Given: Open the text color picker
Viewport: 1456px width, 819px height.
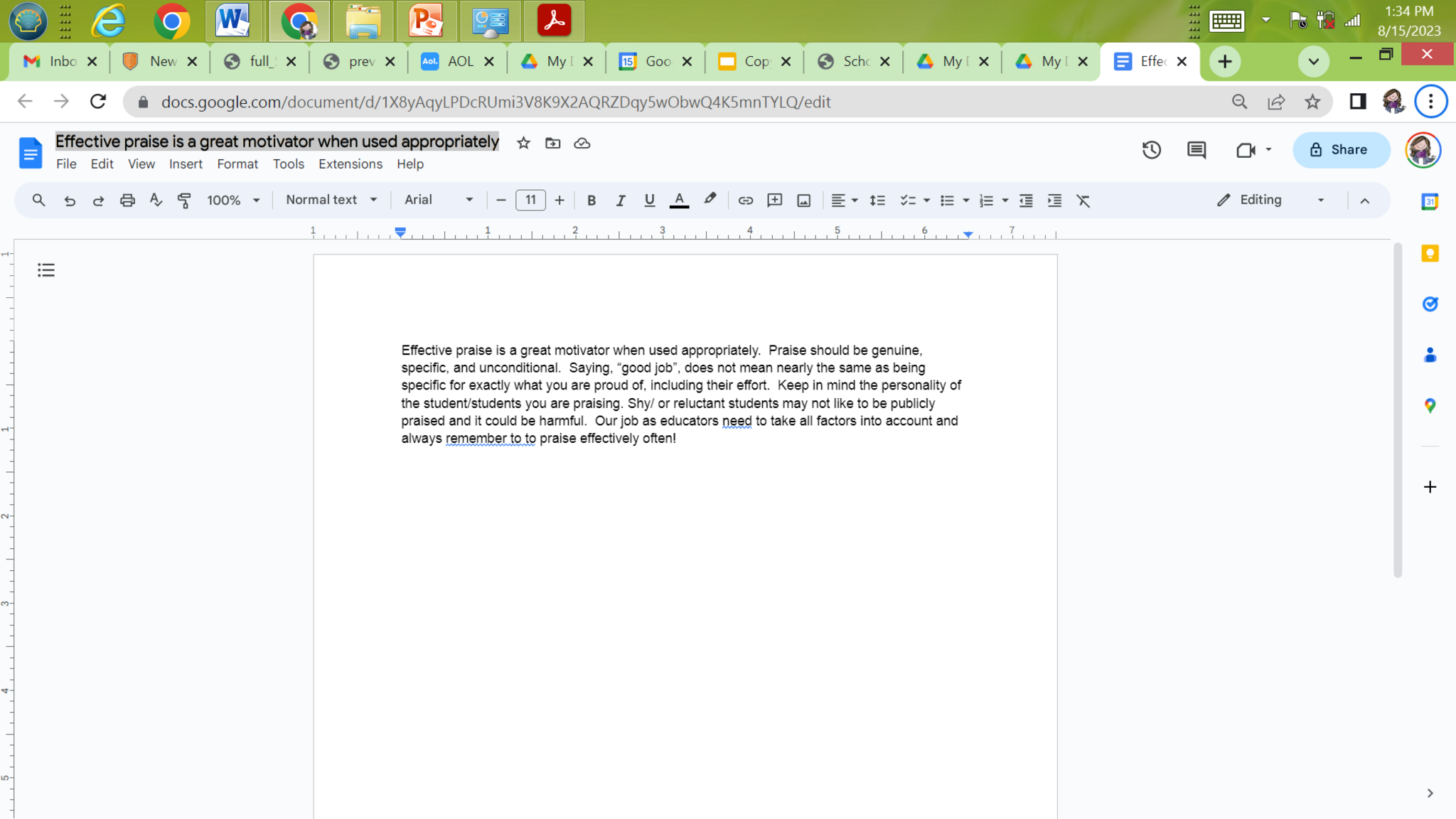Looking at the screenshot, I should coord(679,200).
